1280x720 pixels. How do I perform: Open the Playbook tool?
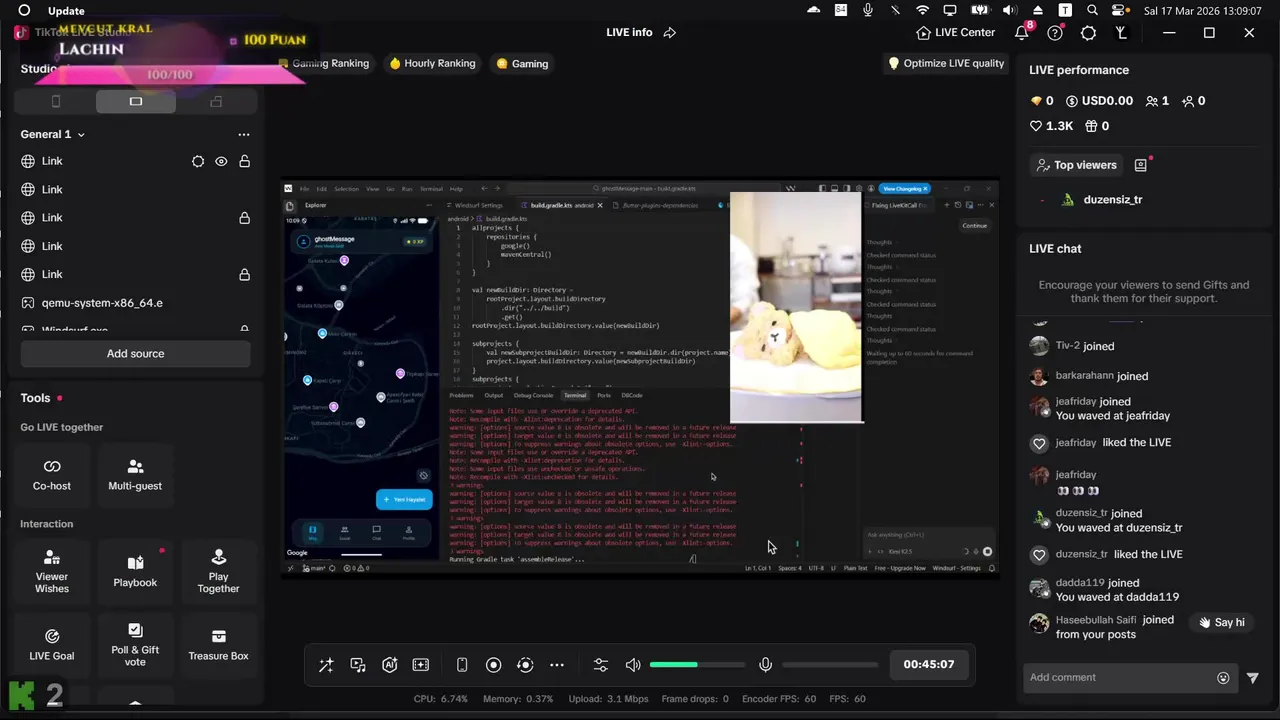[x=135, y=570]
